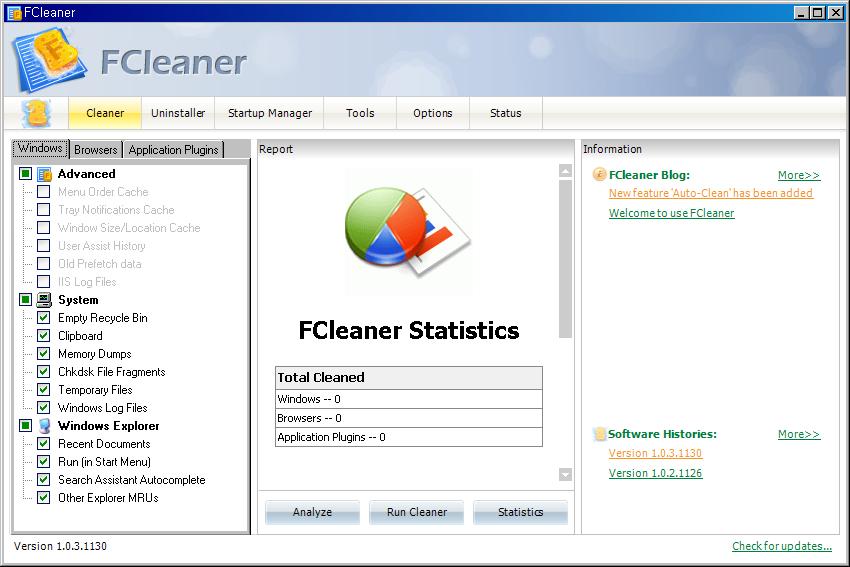The height and width of the screenshot is (567, 850).
Task: Open the Auto-Clean feature blog link
Action: coord(711,193)
